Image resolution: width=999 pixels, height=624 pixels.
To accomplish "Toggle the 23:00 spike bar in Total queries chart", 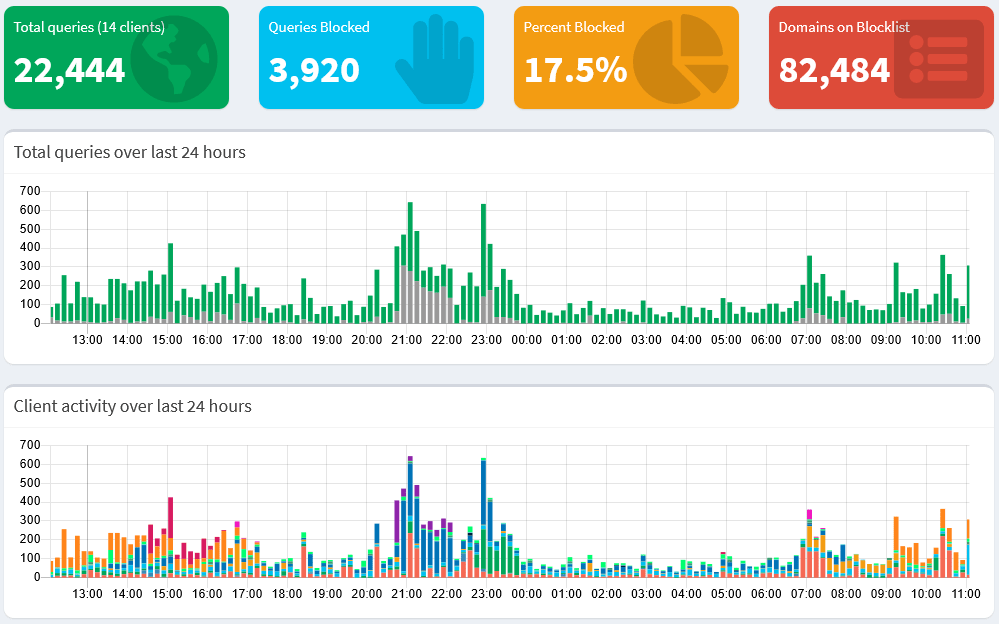I will 484,260.
